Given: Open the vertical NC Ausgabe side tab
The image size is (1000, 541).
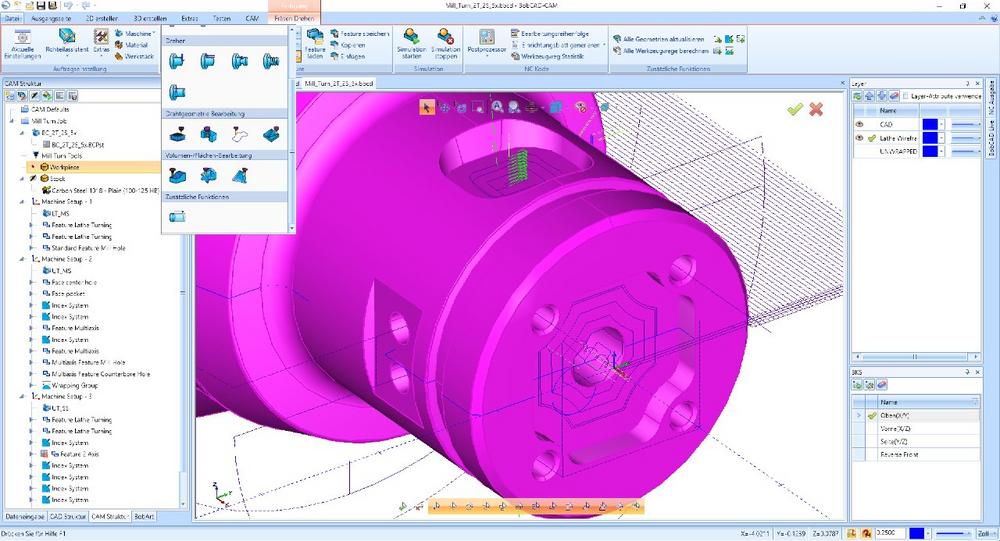Looking at the screenshot, I should (x=992, y=98).
